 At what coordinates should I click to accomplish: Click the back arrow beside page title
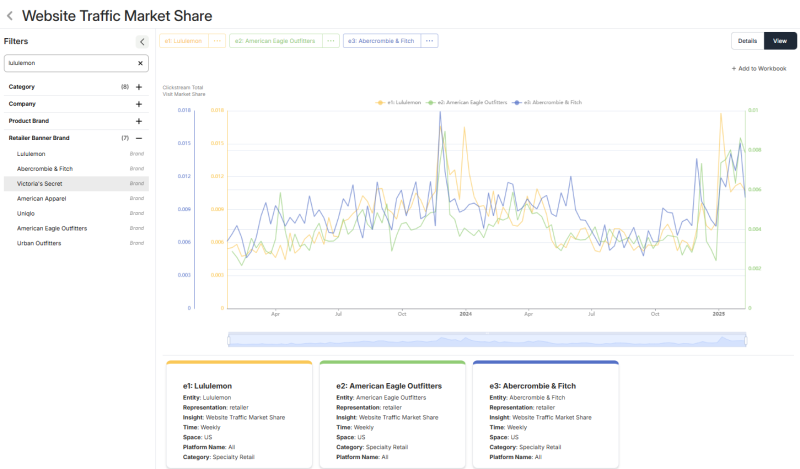10,16
